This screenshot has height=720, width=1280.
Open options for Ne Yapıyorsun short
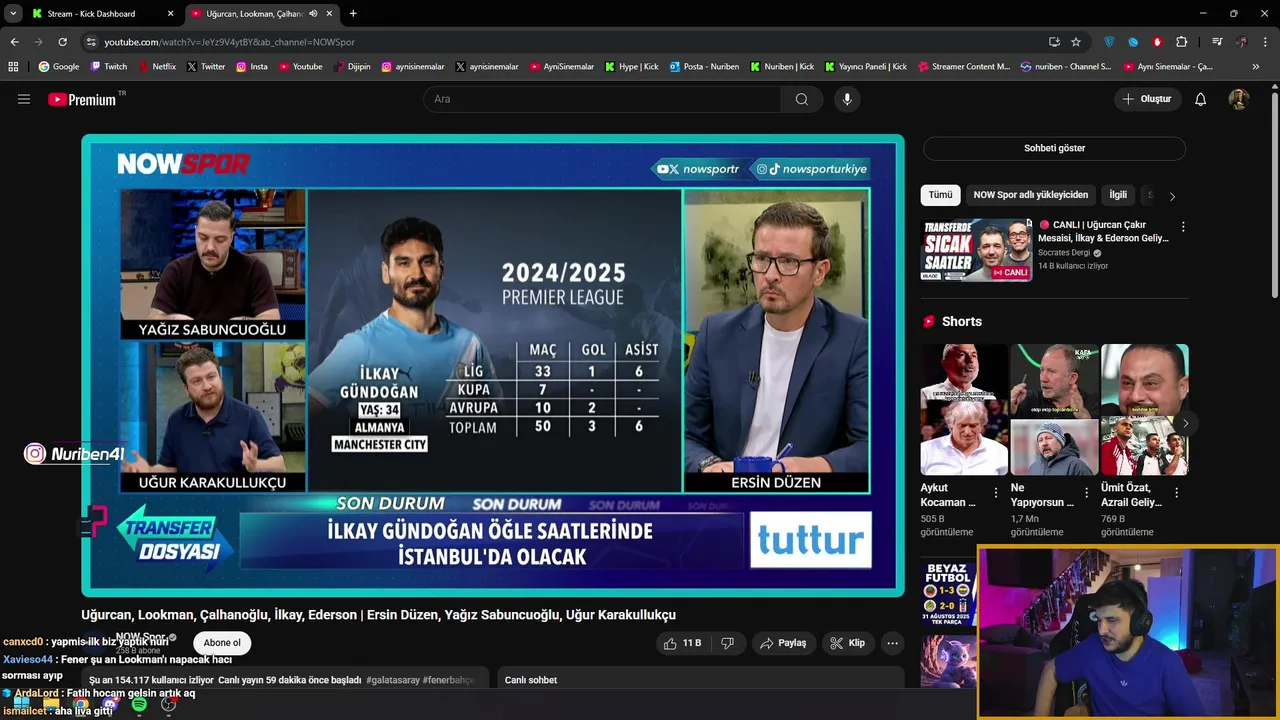[x=1087, y=493]
